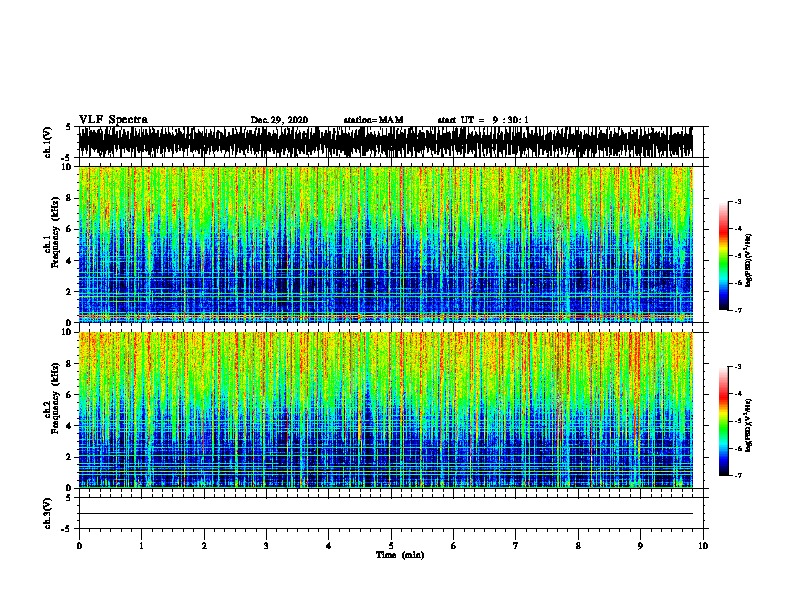Click the ch.1 PSD color bar

tap(724, 256)
